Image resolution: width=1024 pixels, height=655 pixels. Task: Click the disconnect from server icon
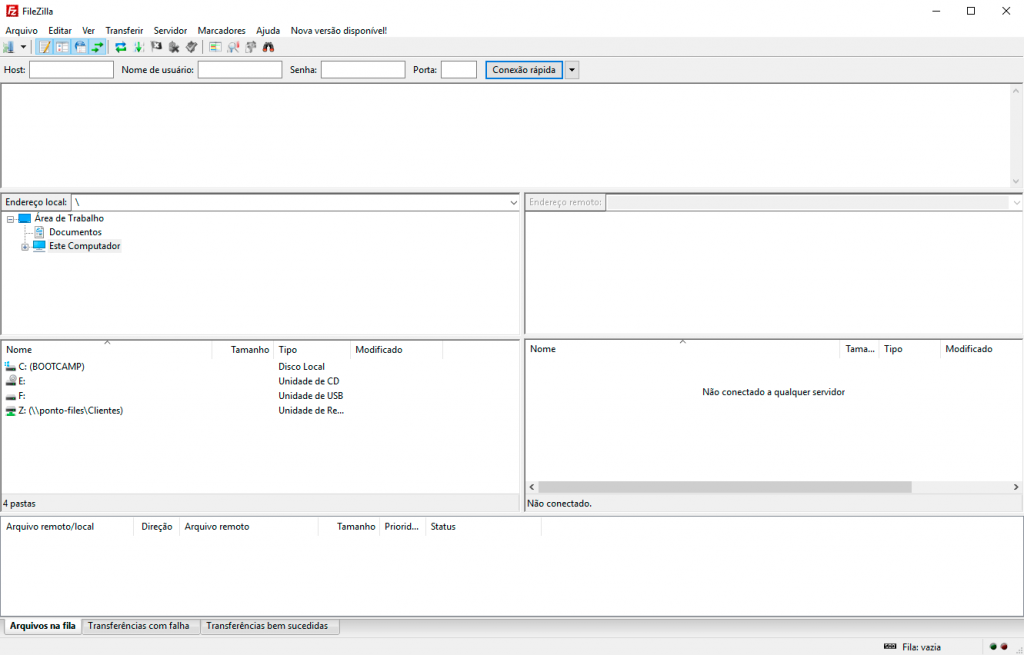(x=174, y=47)
